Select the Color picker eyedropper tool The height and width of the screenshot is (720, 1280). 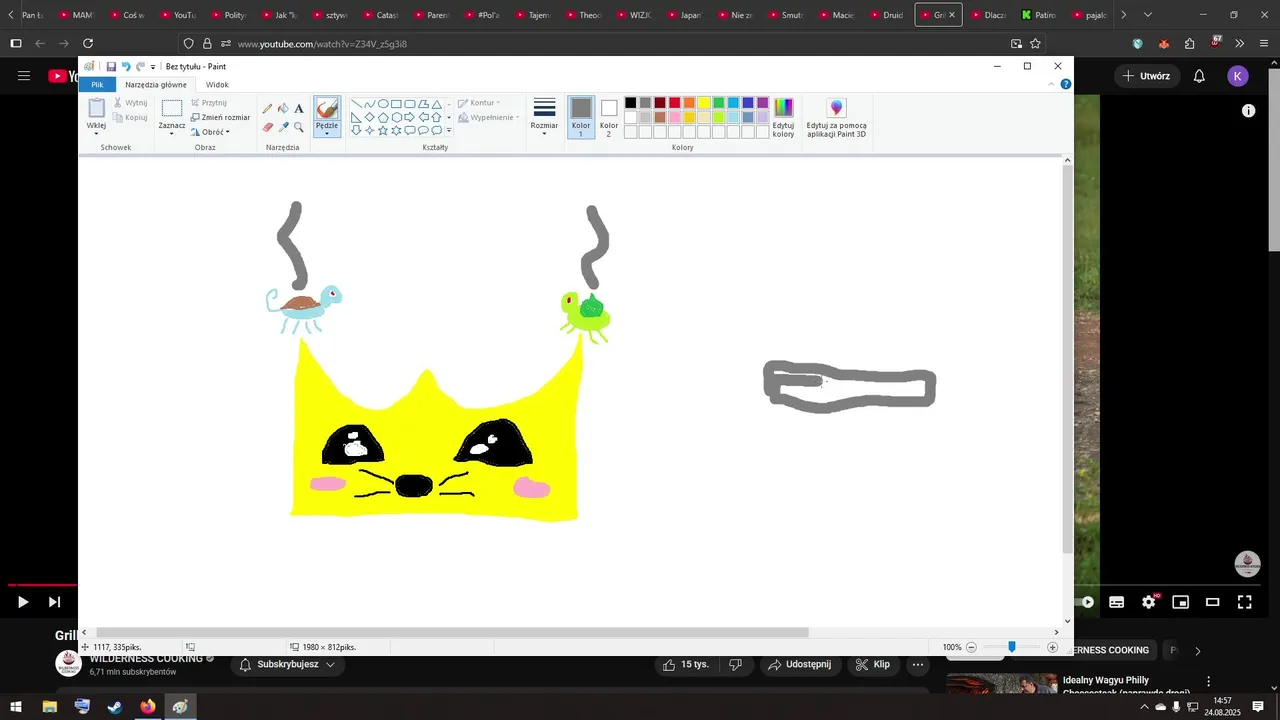pos(283,127)
